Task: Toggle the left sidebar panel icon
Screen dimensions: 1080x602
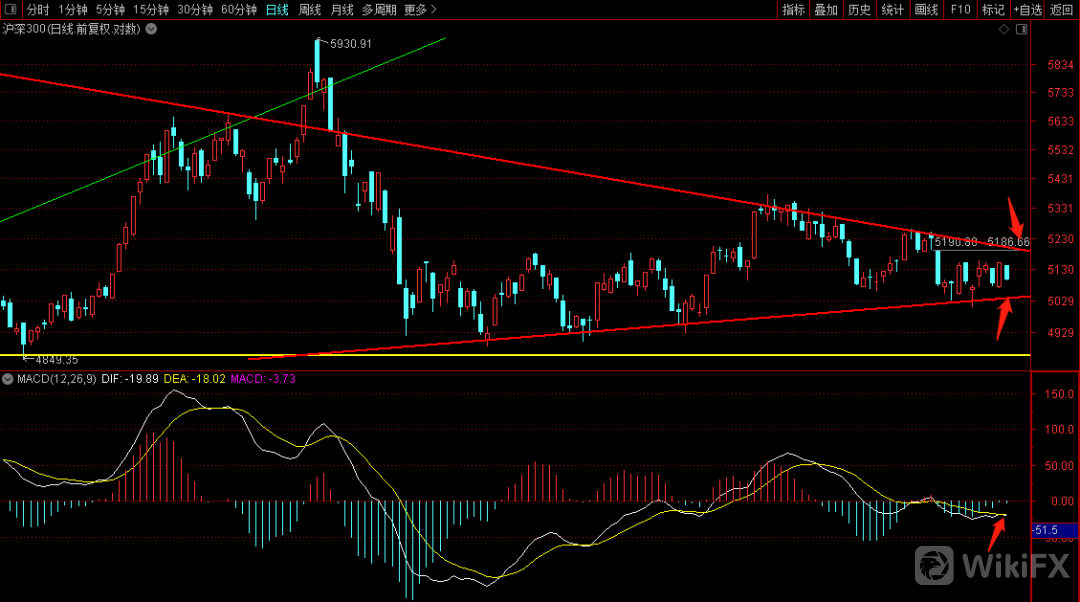Action: click(10, 10)
